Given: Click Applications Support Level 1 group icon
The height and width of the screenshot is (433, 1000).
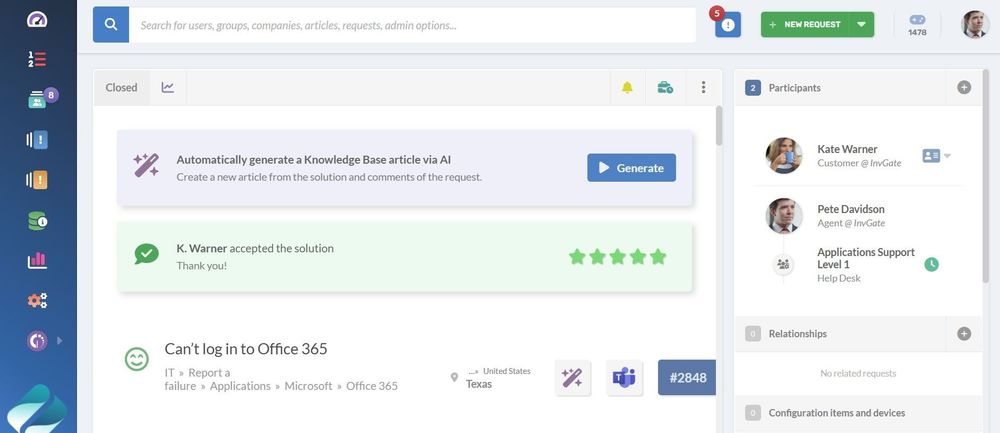Looking at the screenshot, I should click(x=784, y=264).
